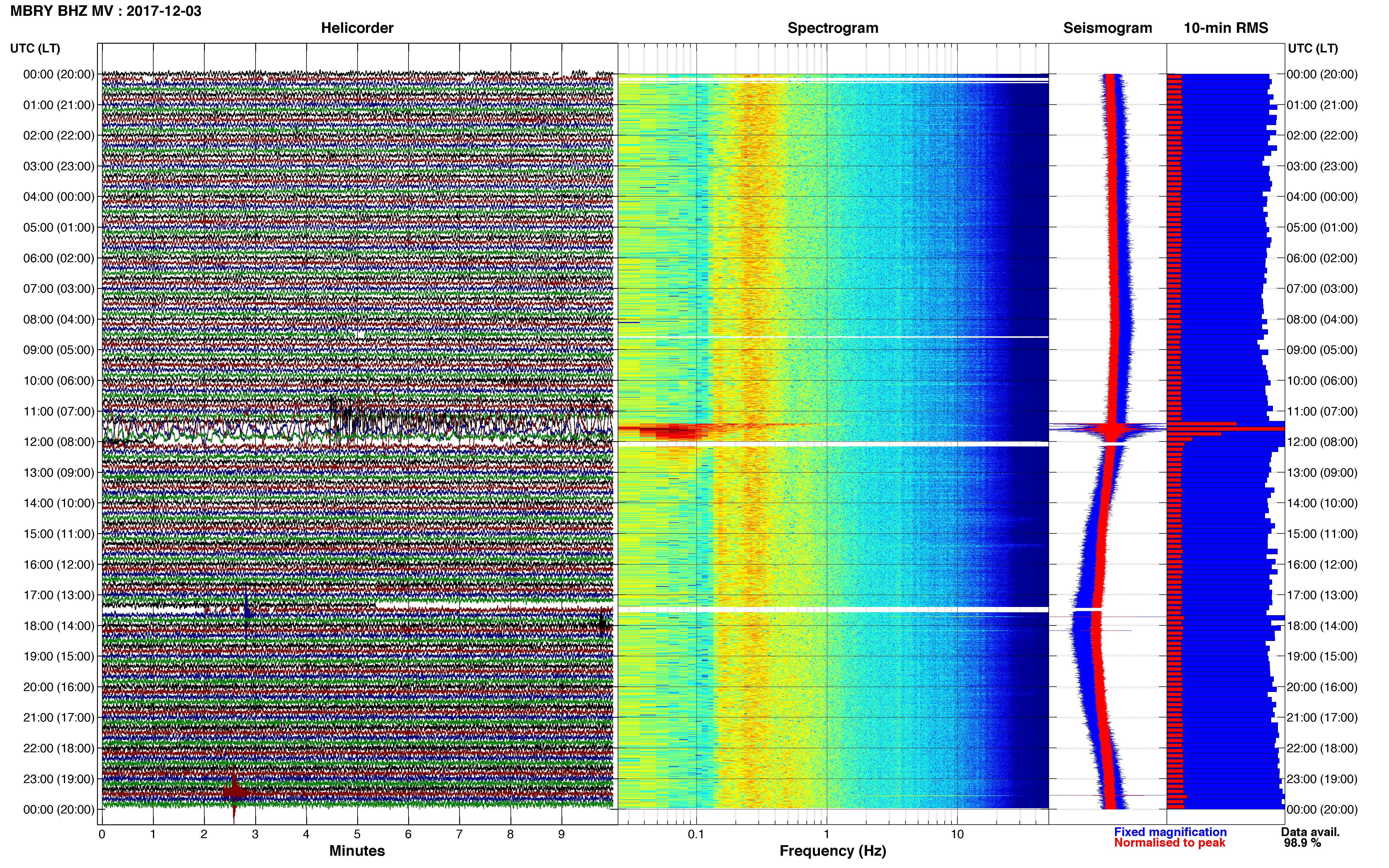Click the right time label '06:00 (02:00)'
The height and width of the screenshot is (868, 1389).
pos(1322,258)
